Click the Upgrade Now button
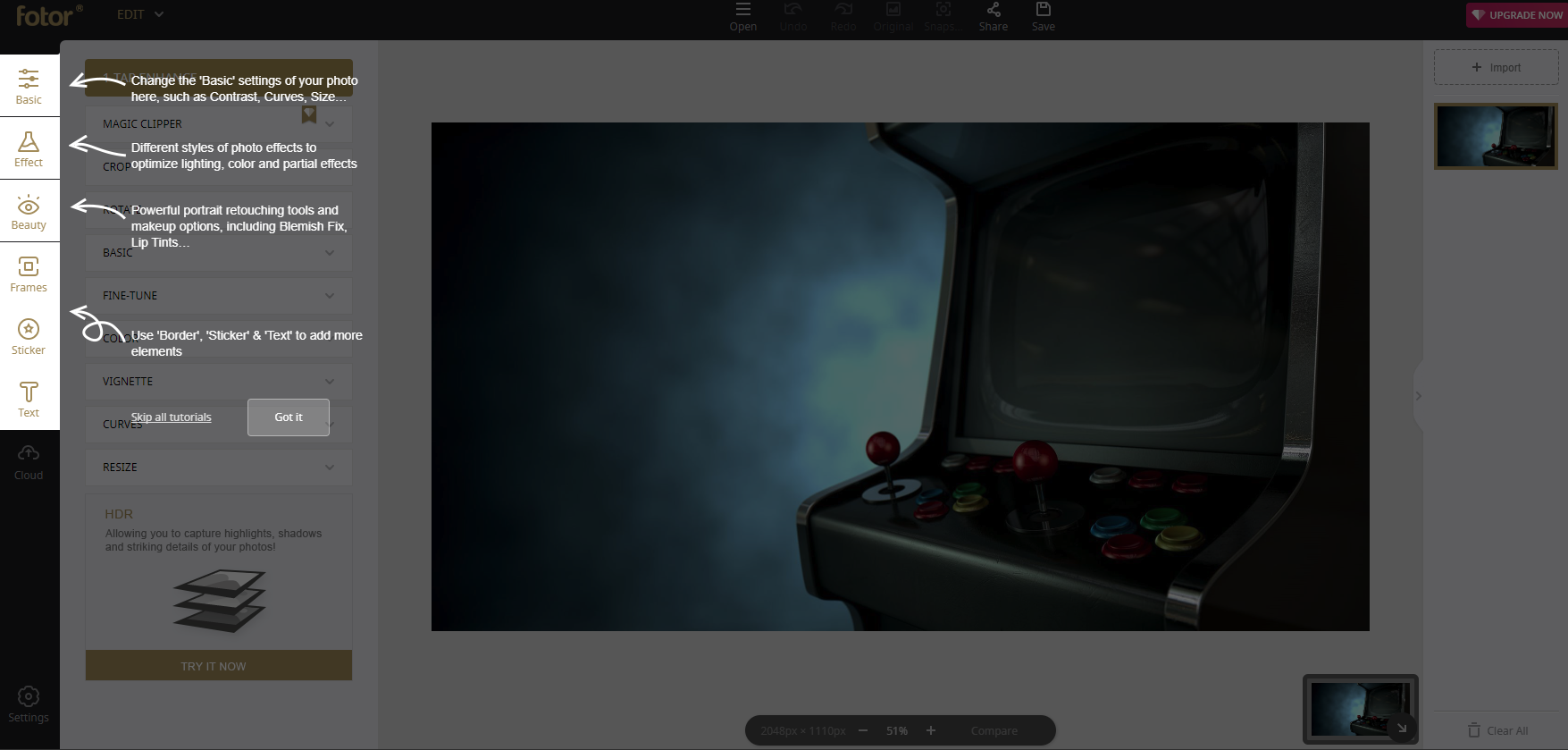The width and height of the screenshot is (1568, 750). point(1517,15)
